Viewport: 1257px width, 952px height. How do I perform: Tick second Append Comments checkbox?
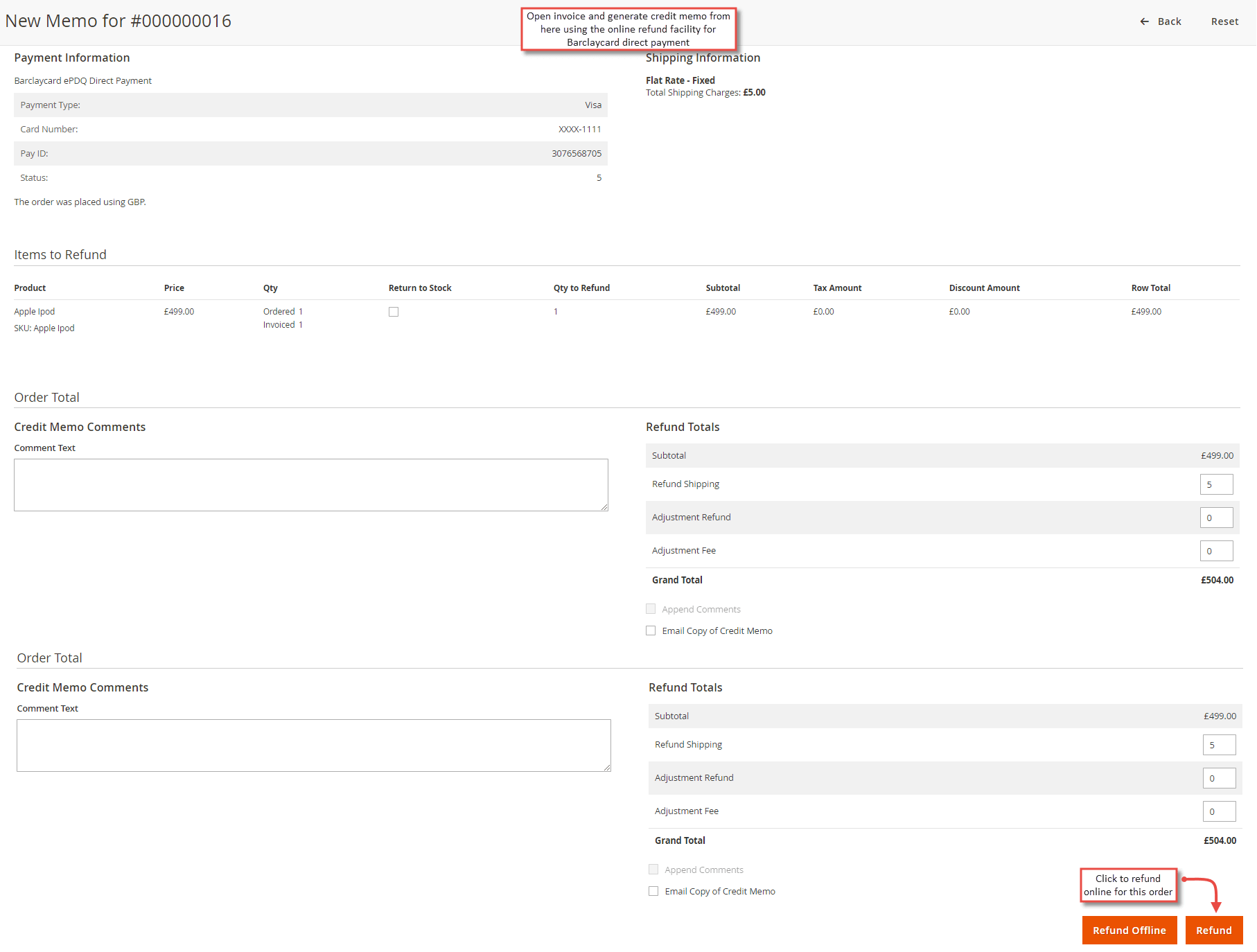(x=653, y=870)
